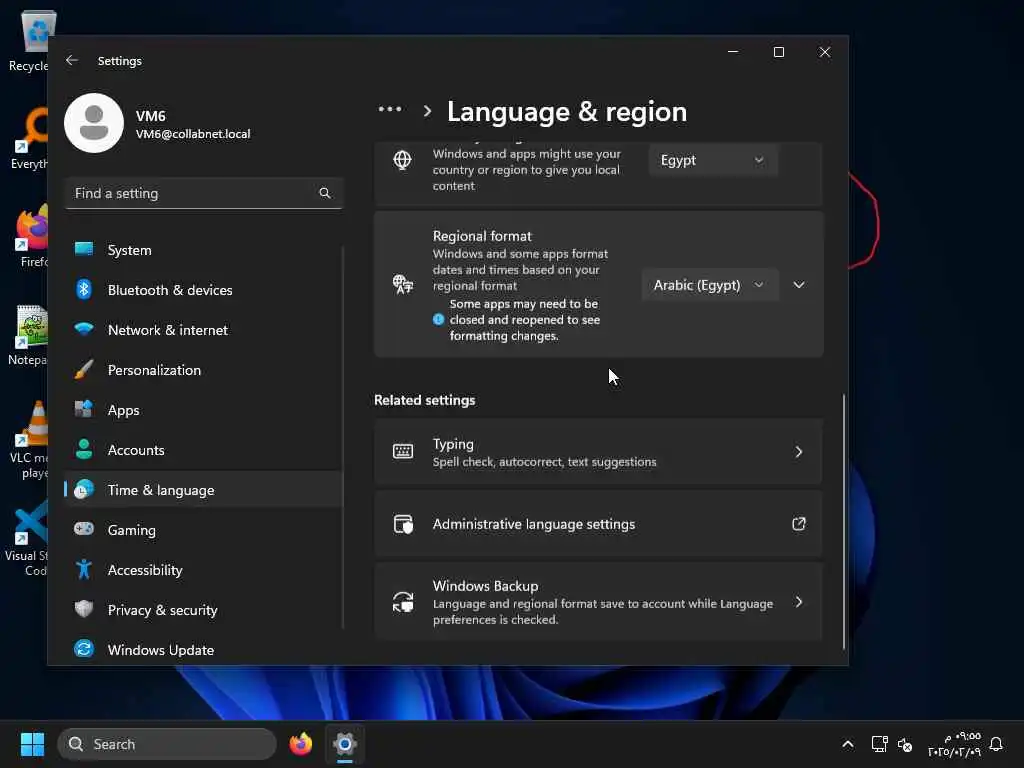Open Accessibility settings category
Screen dimensions: 1024x768
pyautogui.click(x=204, y=569)
